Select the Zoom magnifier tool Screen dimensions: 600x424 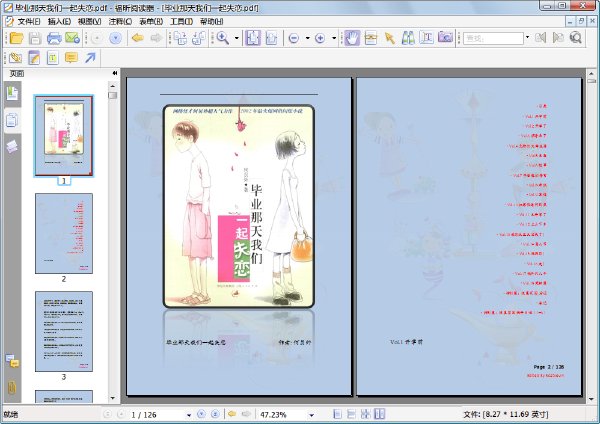click(x=223, y=38)
